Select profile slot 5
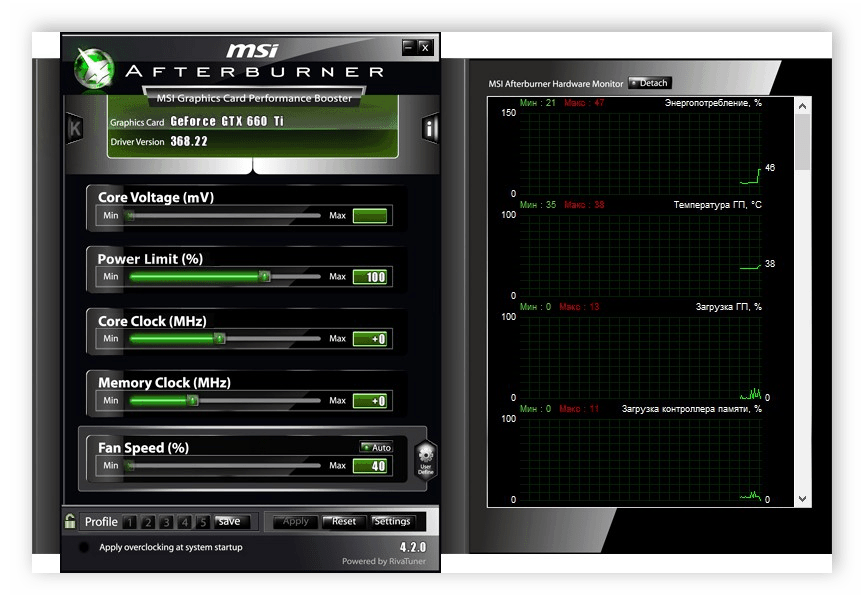864x605 pixels. click(203, 522)
